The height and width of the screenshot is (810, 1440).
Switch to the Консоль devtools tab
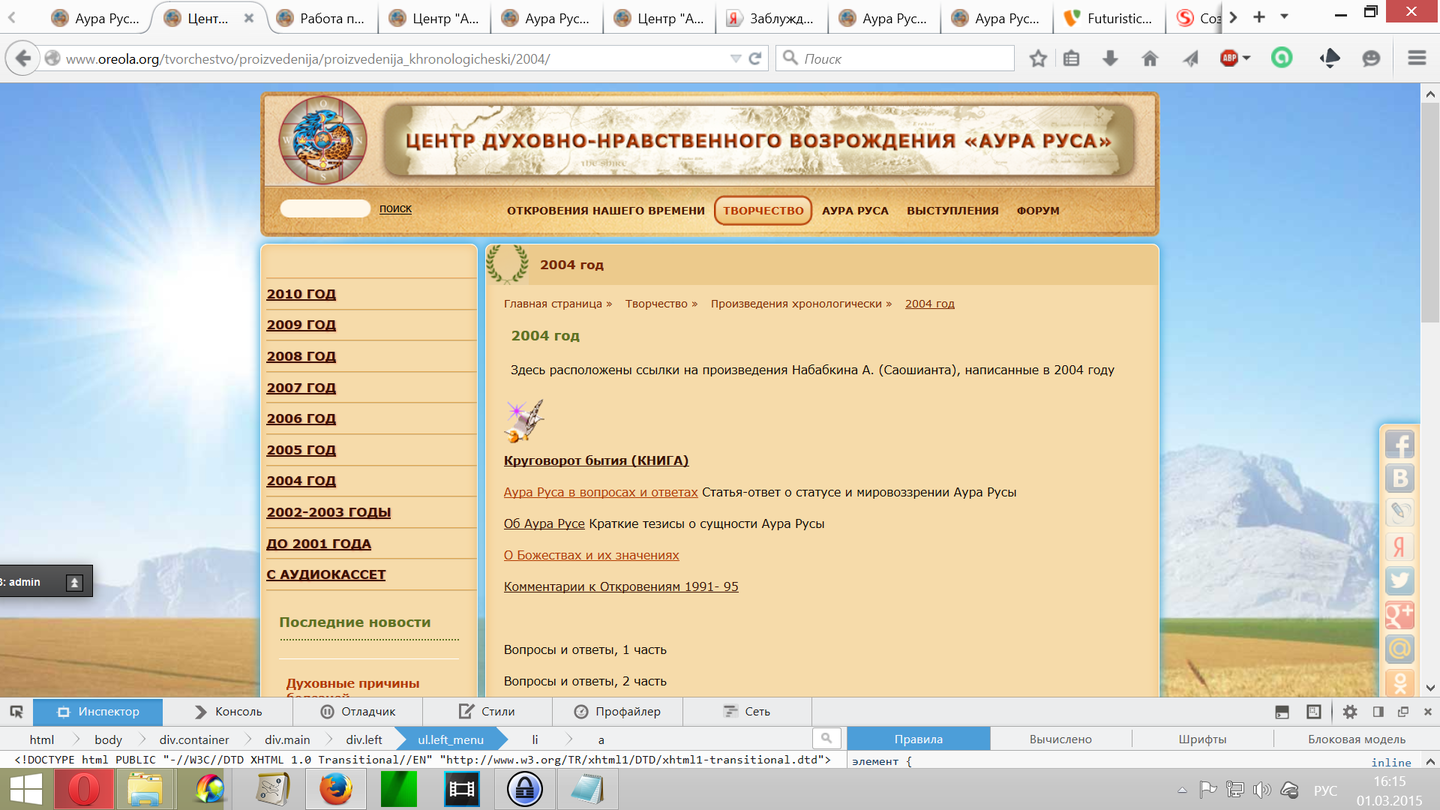pyautogui.click(x=228, y=712)
